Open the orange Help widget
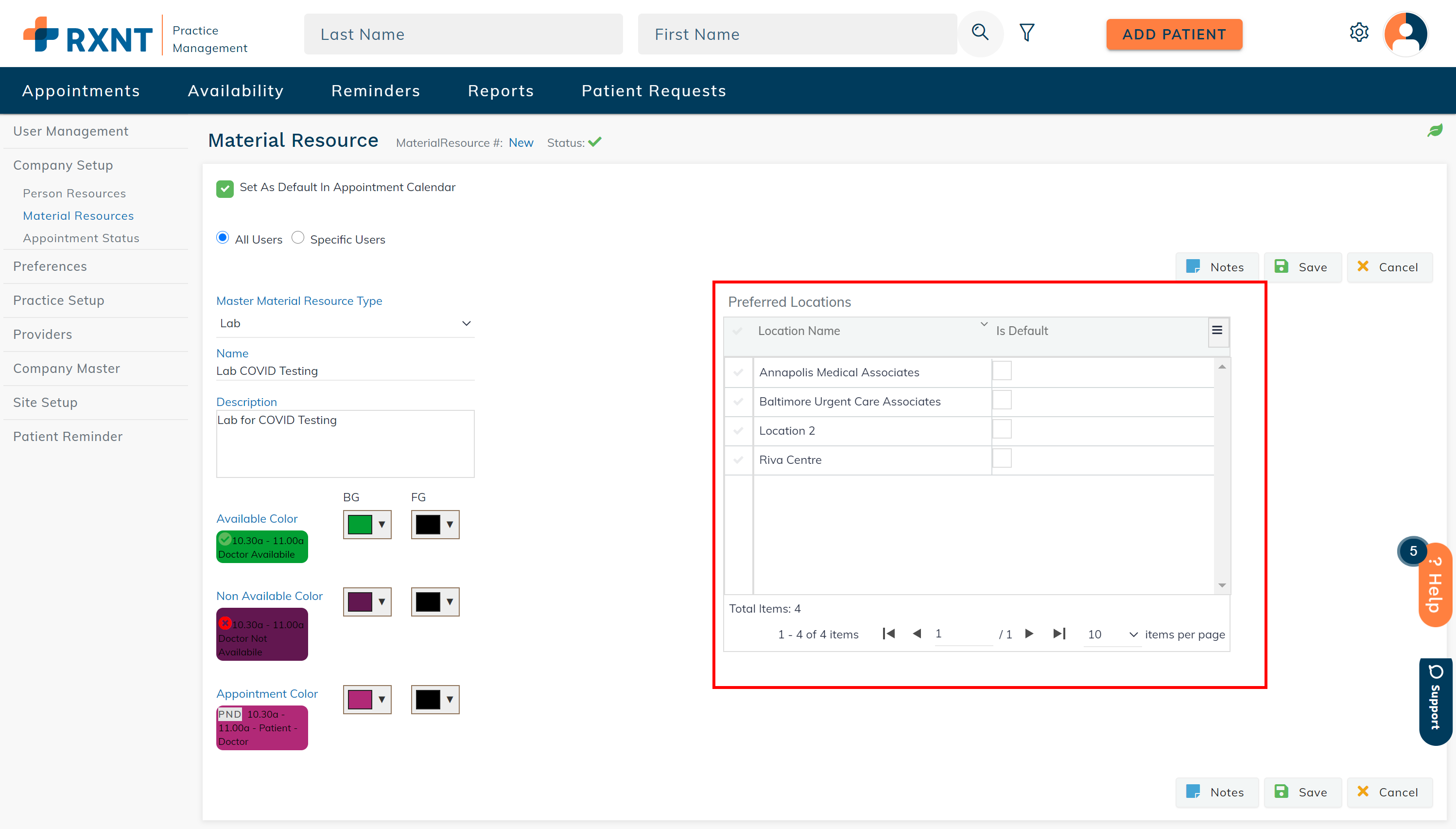This screenshot has height=829, width=1456. 1436,585
